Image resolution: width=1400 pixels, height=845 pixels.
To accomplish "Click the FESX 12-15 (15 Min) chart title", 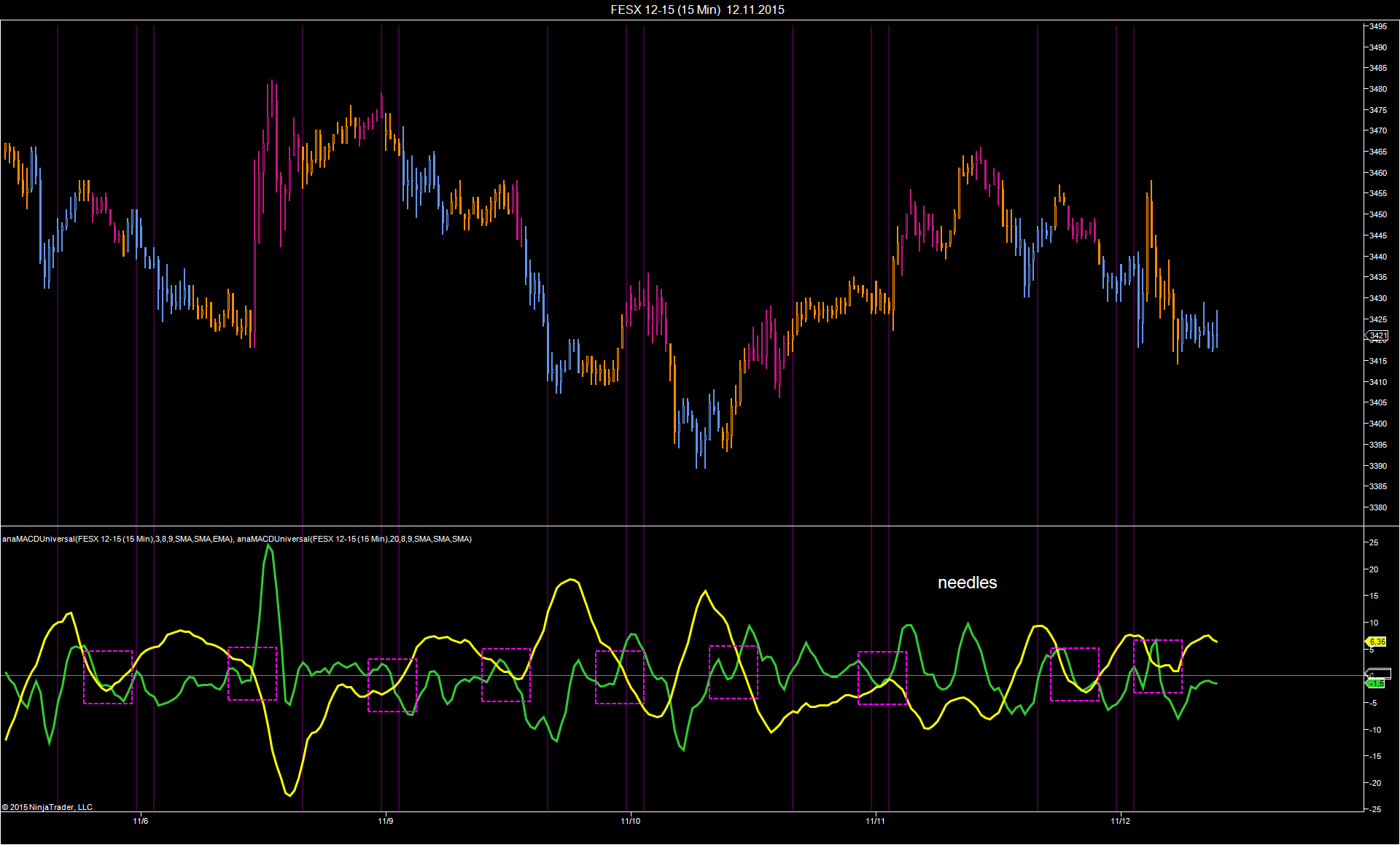I will (x=697, y=9).
